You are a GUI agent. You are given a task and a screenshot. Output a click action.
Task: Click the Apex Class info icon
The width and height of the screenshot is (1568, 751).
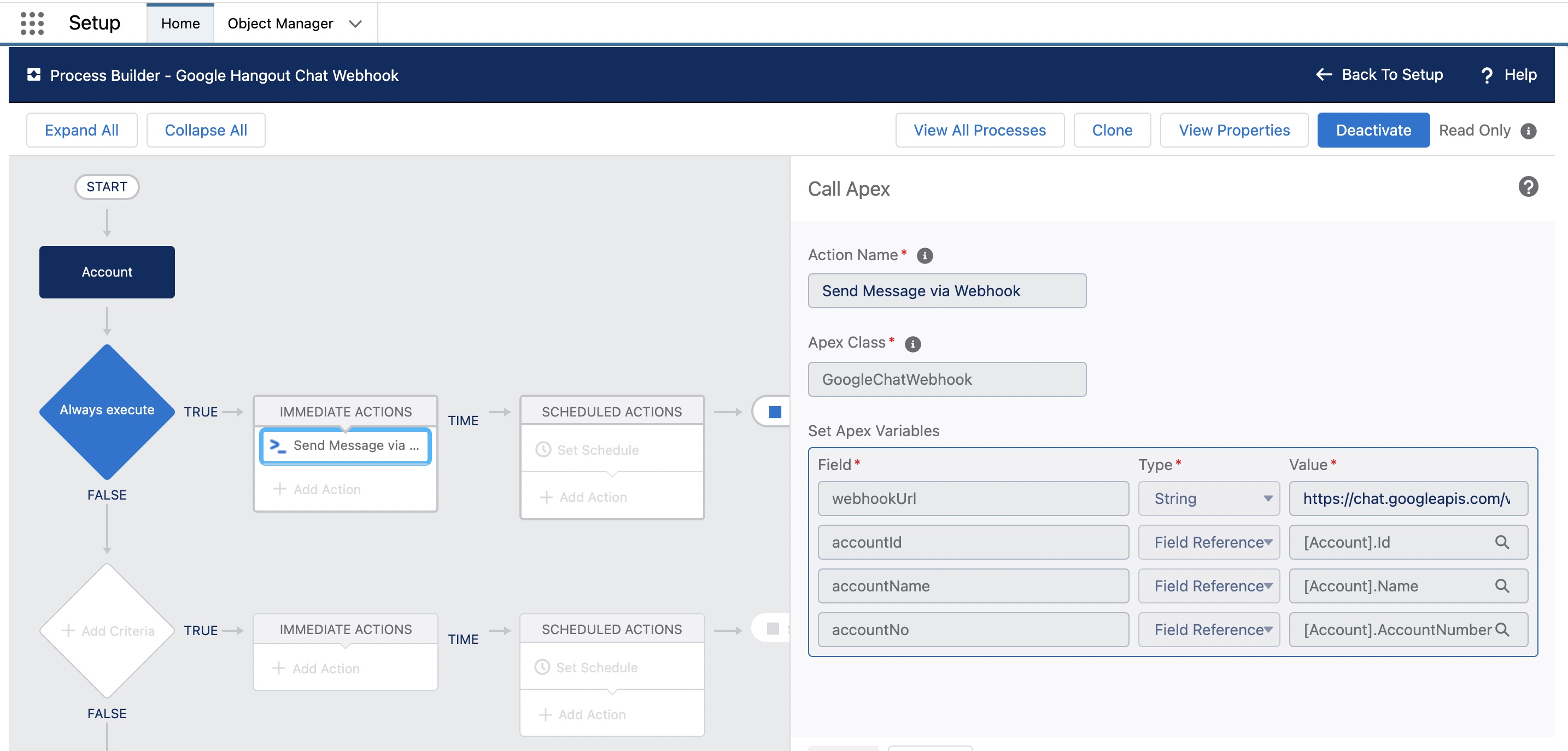coord(912,344)
